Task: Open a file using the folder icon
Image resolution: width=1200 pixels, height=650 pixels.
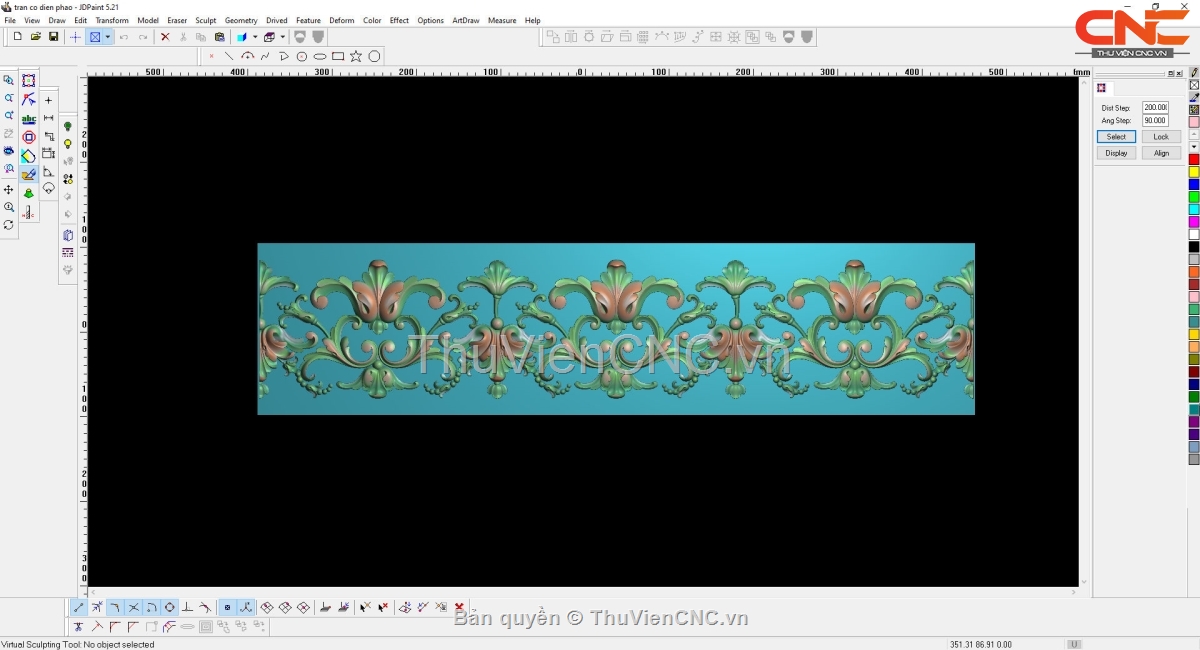Action: tap(36, 37)
